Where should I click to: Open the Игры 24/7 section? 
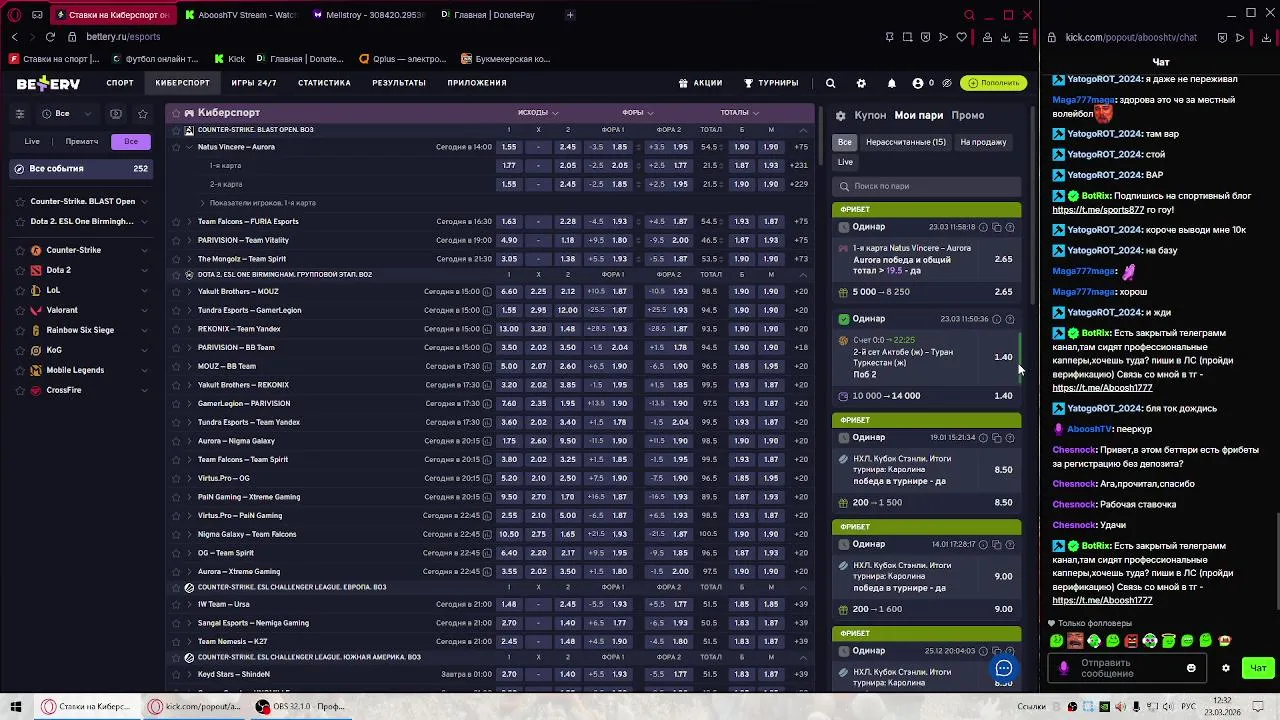(254, 83)
